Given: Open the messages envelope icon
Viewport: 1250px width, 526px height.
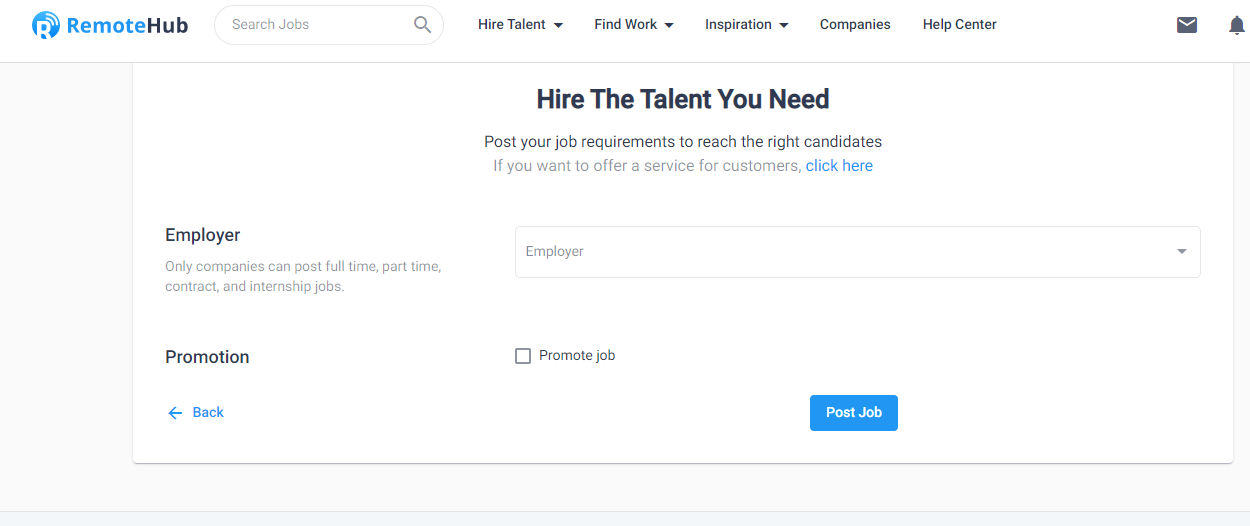Looking at the screenshot, I should click(x=1187, y=25).
